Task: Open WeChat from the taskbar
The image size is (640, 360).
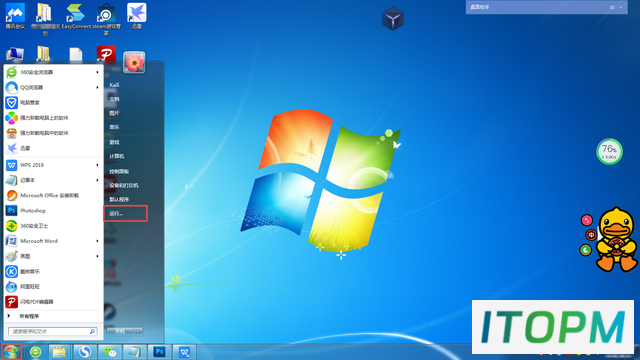Action: tap(109, 352)
